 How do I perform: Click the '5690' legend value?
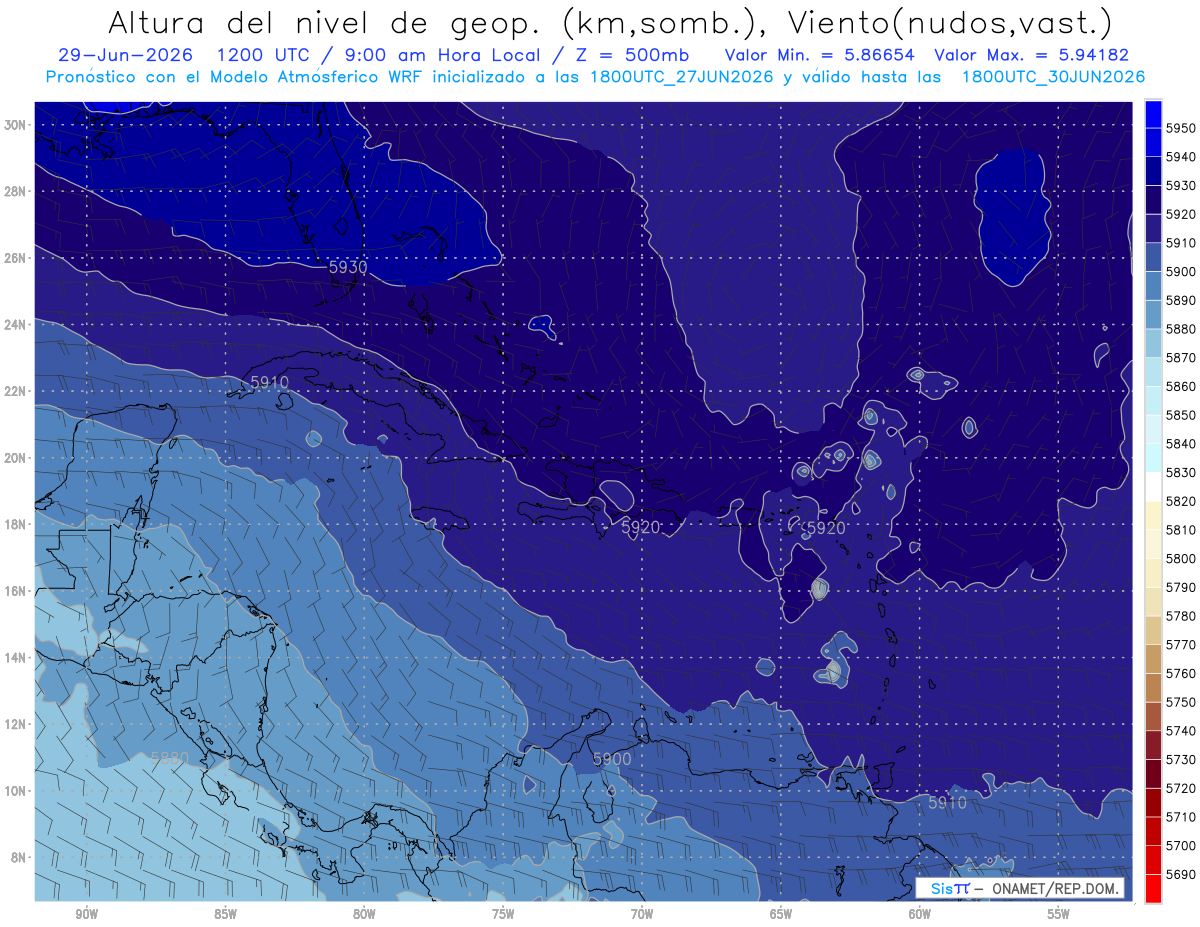pyautogui.click(x=1181, y=875)
